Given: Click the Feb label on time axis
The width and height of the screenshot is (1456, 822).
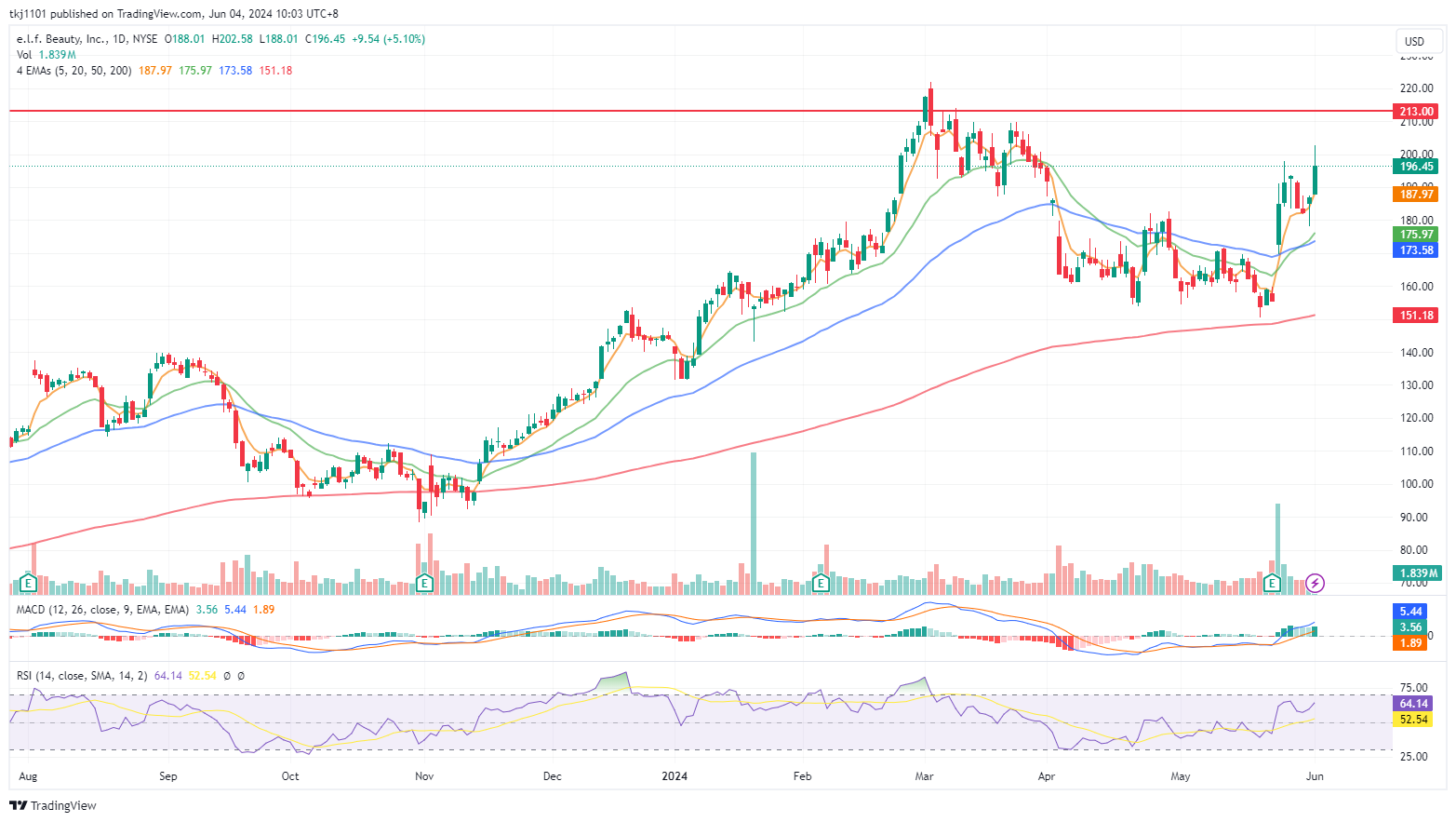Looking at the screenshot, I should tap(803, 776).
